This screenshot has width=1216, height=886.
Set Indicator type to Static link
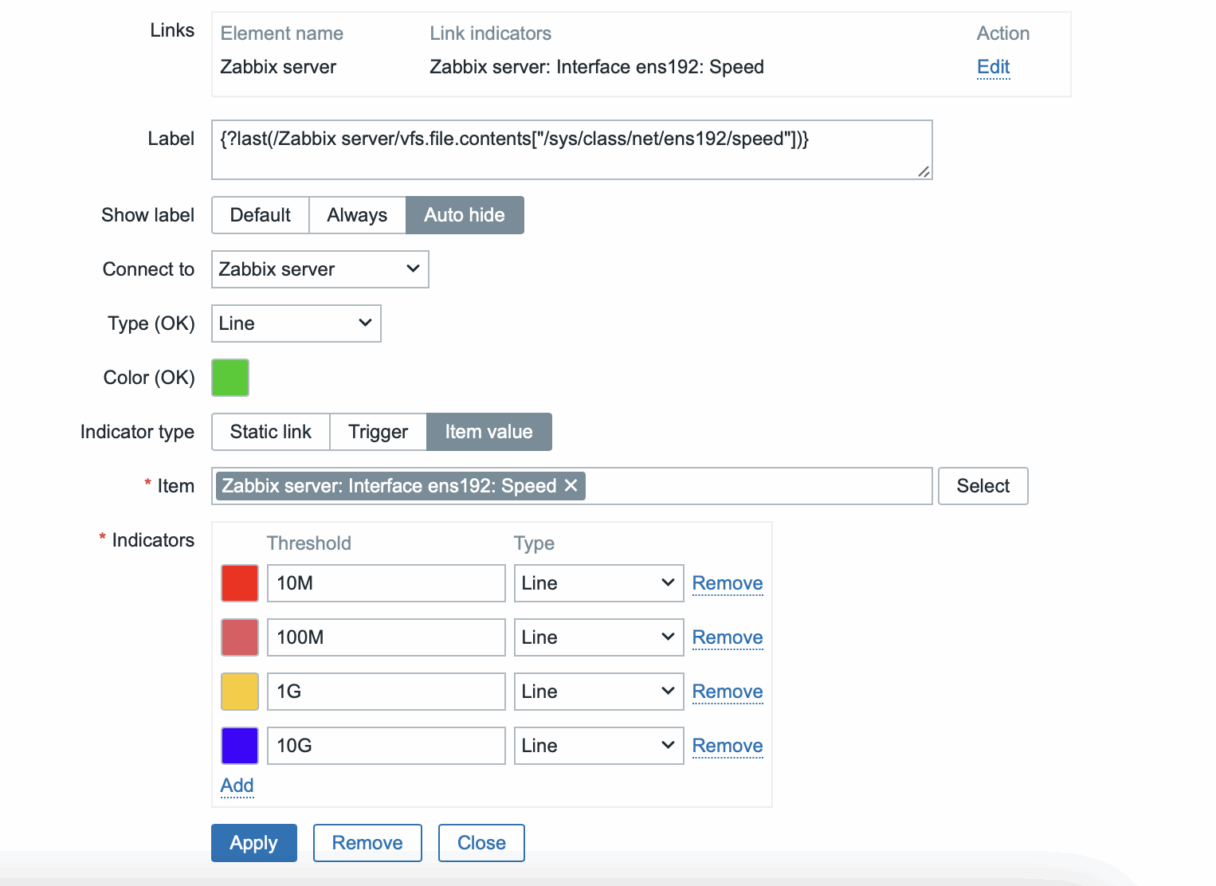[270, 432]
